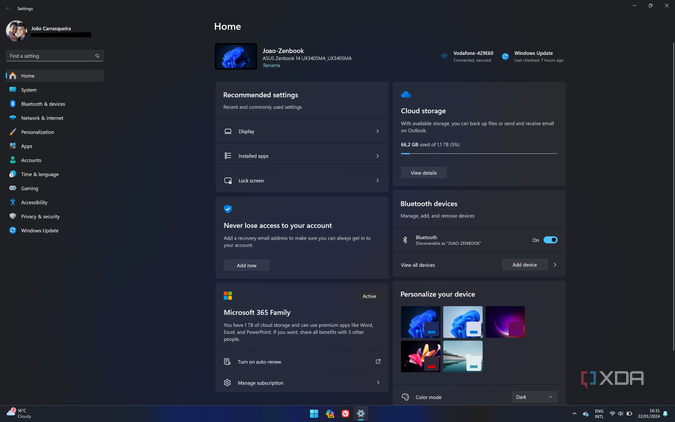Click the Add device button
The width and height of the screenshot is (675, 422).
tap(525, 265)
